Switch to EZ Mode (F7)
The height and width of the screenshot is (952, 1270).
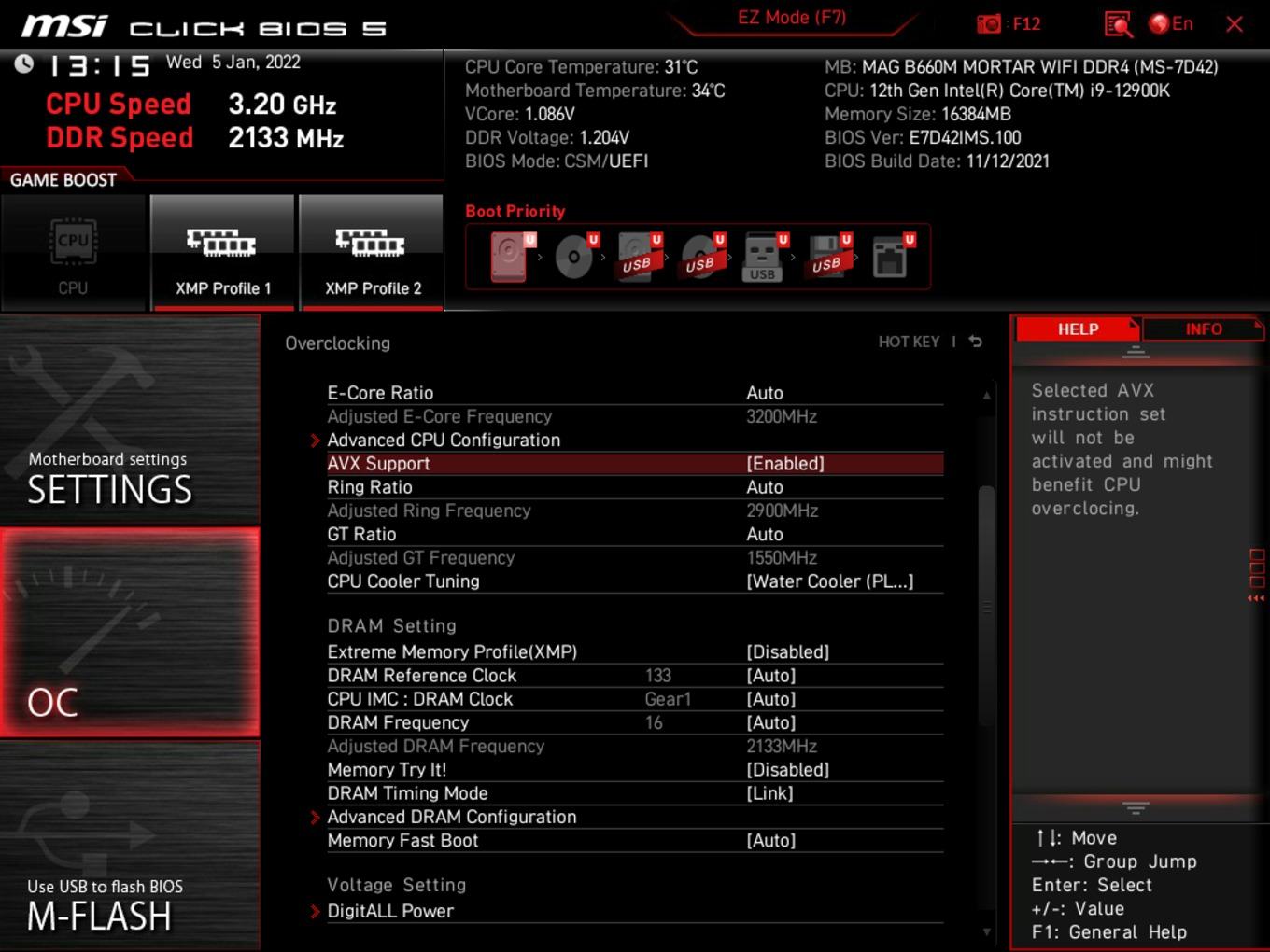[x=792, y=18]
